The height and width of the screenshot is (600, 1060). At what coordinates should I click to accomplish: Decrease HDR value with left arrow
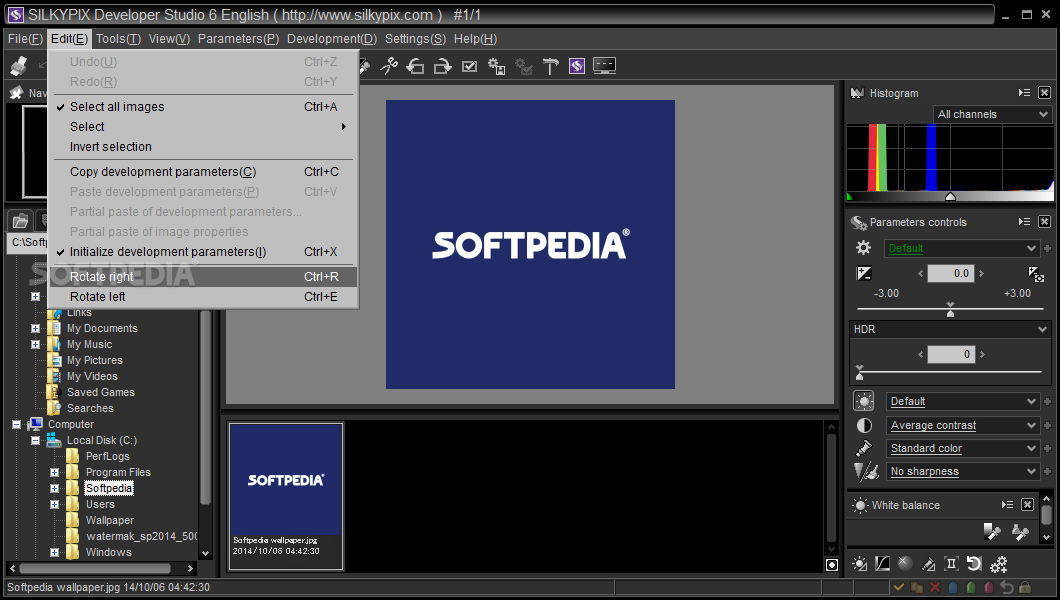tap(920, 354)
